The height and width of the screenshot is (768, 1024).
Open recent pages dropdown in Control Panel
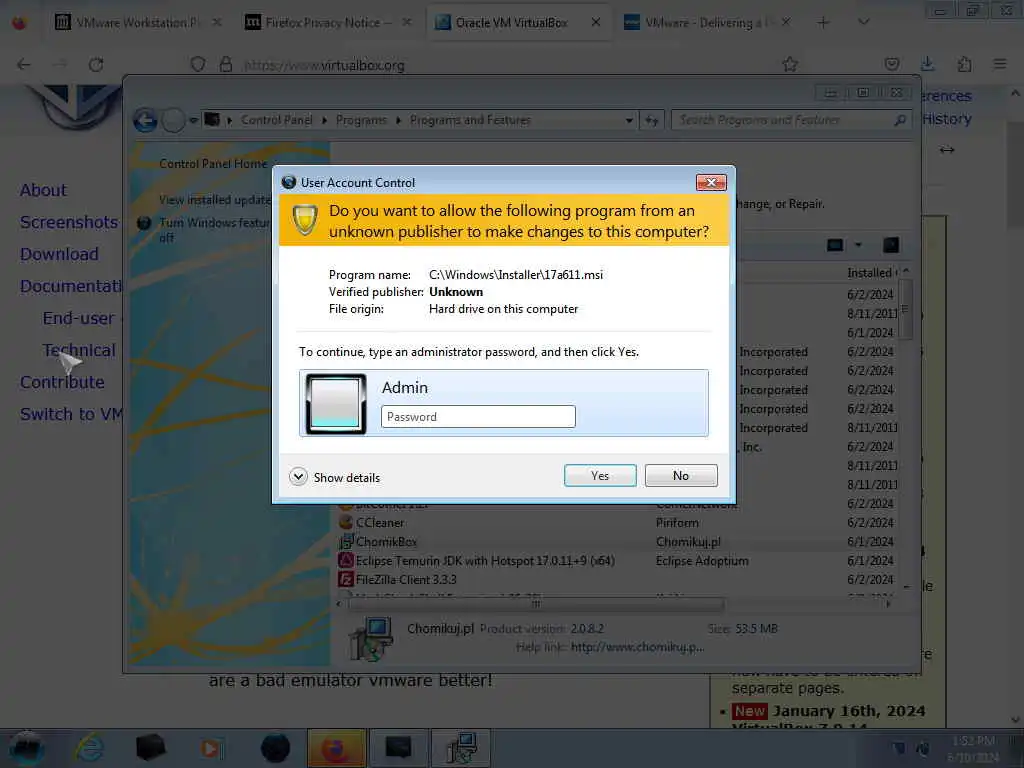pyautogui.click(x=193, y=120)
